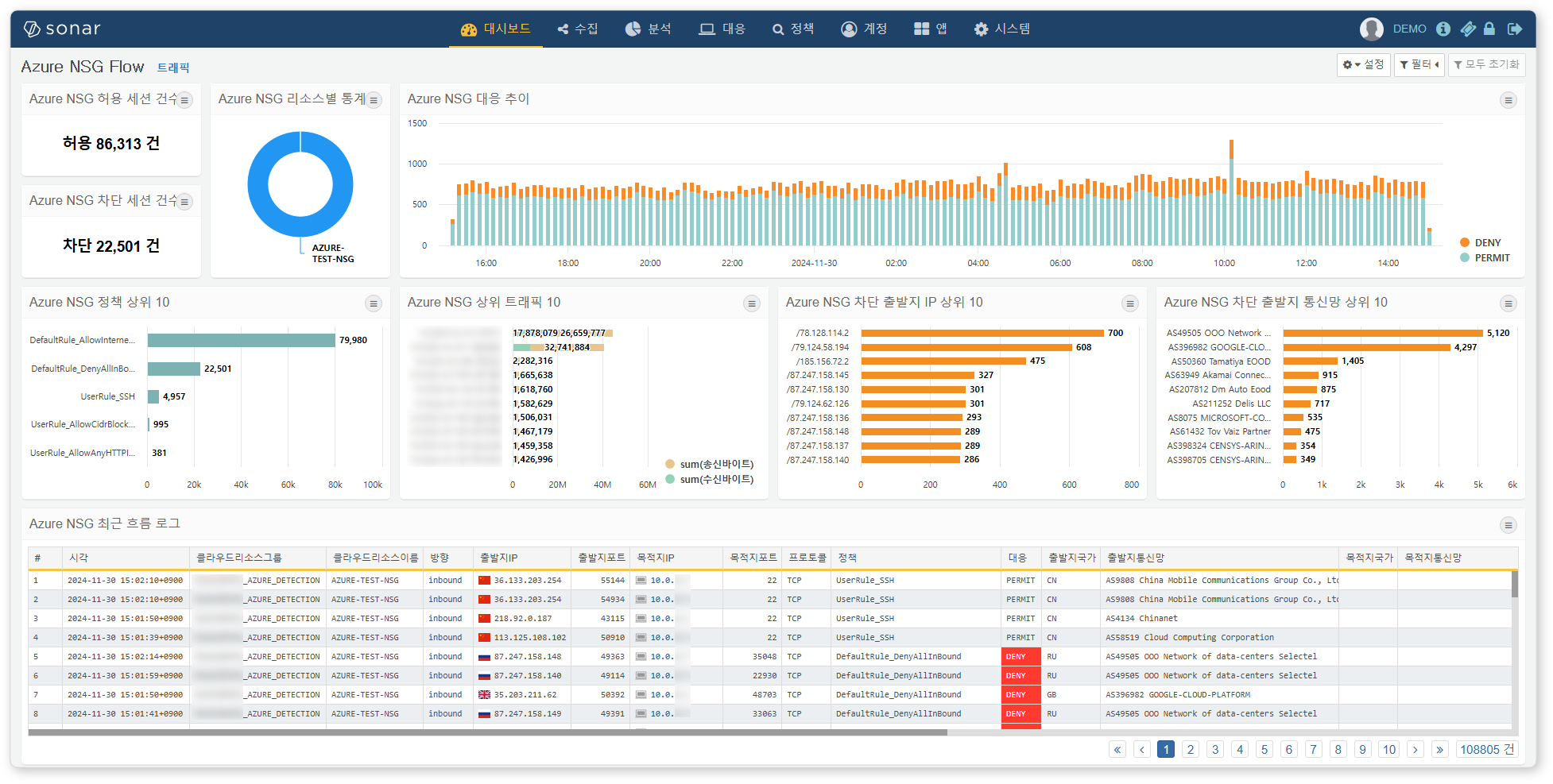Open menu for 정책 상위 10 widget

click(x=374, y=303)
